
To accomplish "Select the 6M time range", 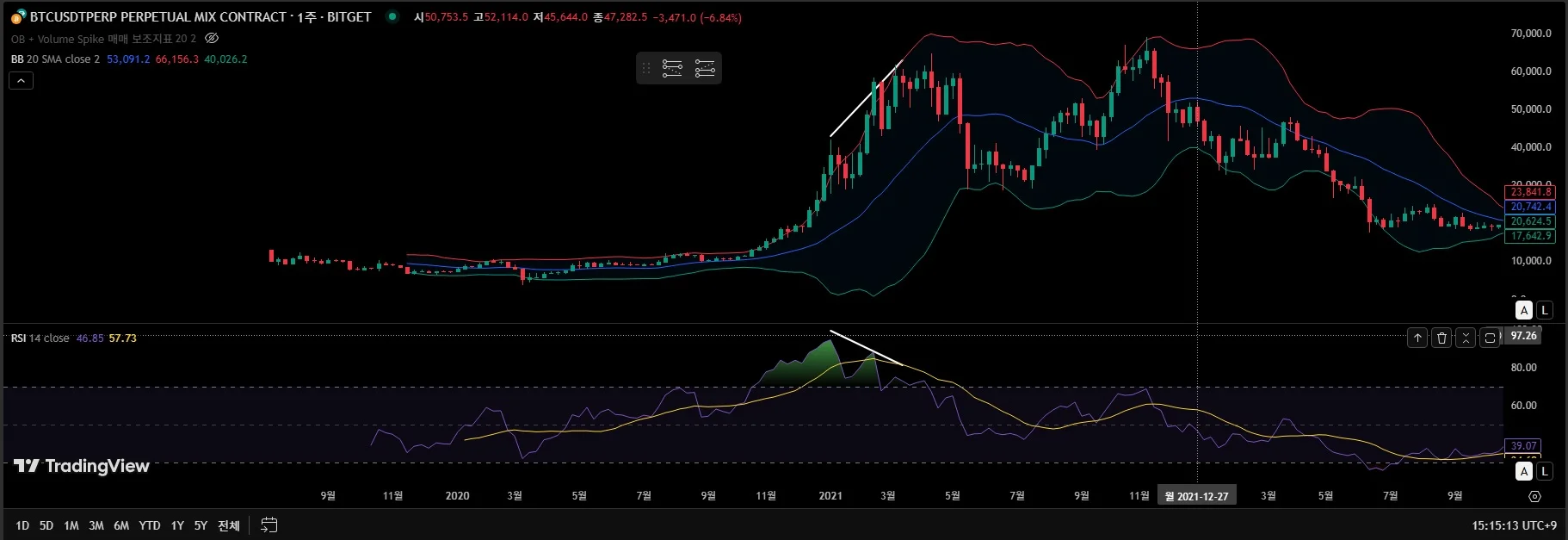I will (121, 525).
